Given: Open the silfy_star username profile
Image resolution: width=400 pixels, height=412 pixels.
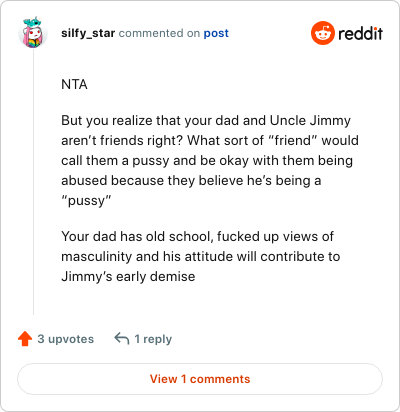Looking at the screenshot, I should (x=88, y=33).
